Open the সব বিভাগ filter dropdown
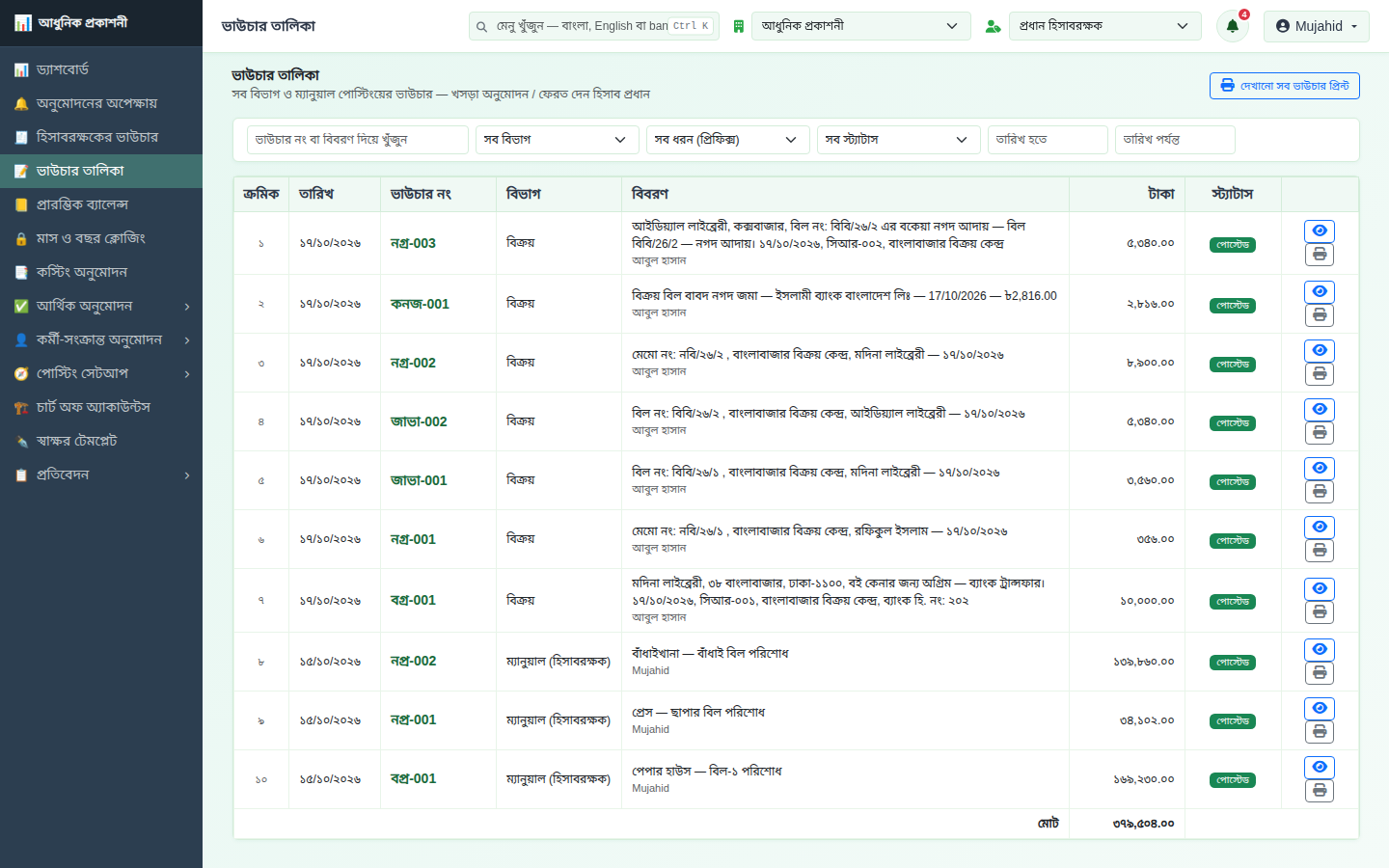The height and width of the screenshot is (868, 1389). point(557,140)
